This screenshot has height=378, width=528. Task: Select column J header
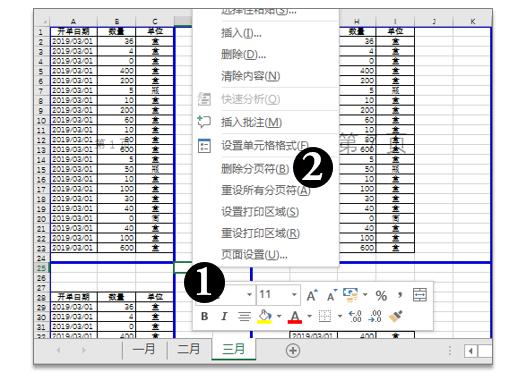434,21
